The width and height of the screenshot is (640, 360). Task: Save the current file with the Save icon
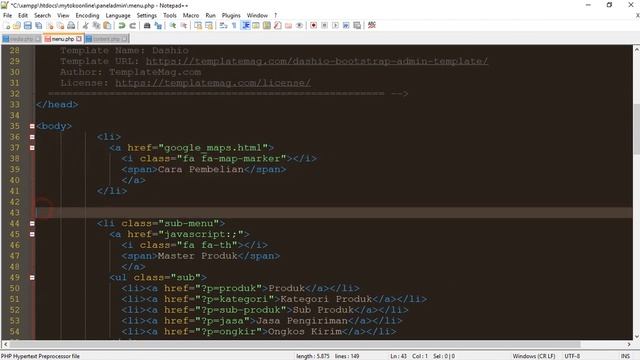pyautogui.click(x=28, y=25)
